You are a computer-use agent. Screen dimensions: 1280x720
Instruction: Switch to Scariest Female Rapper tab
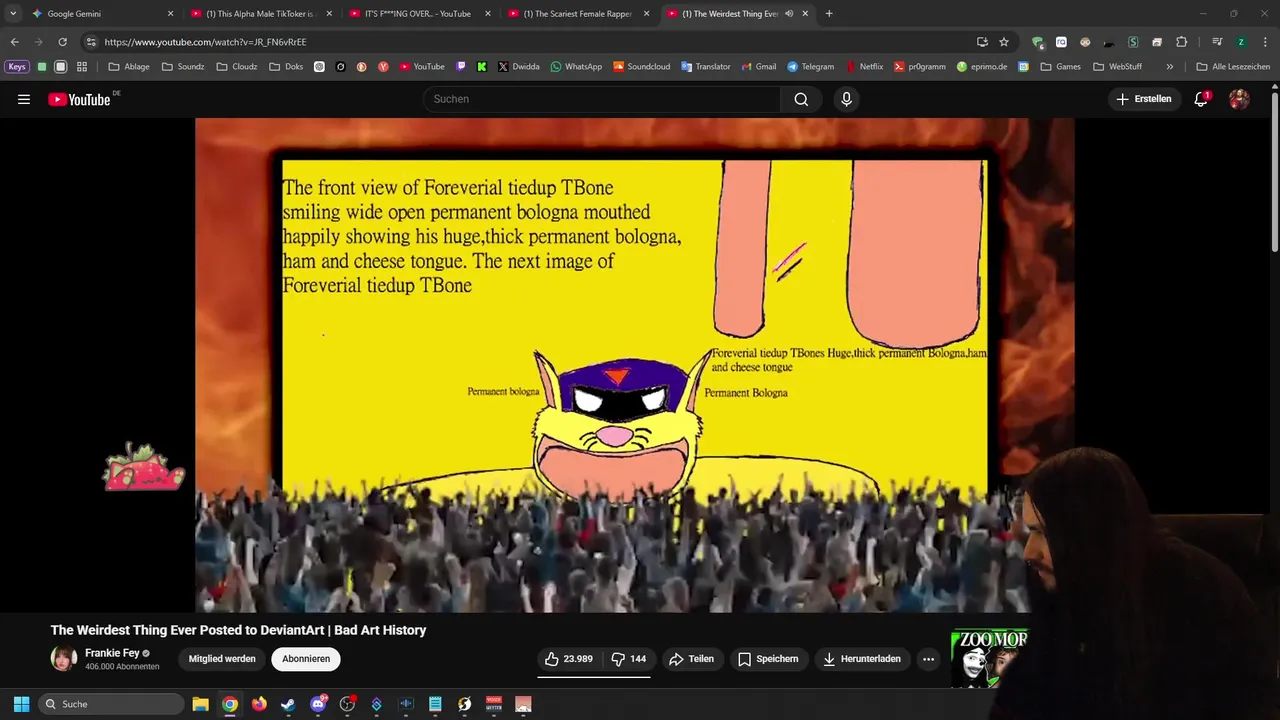pyautogui.click(x=577, y=14)
